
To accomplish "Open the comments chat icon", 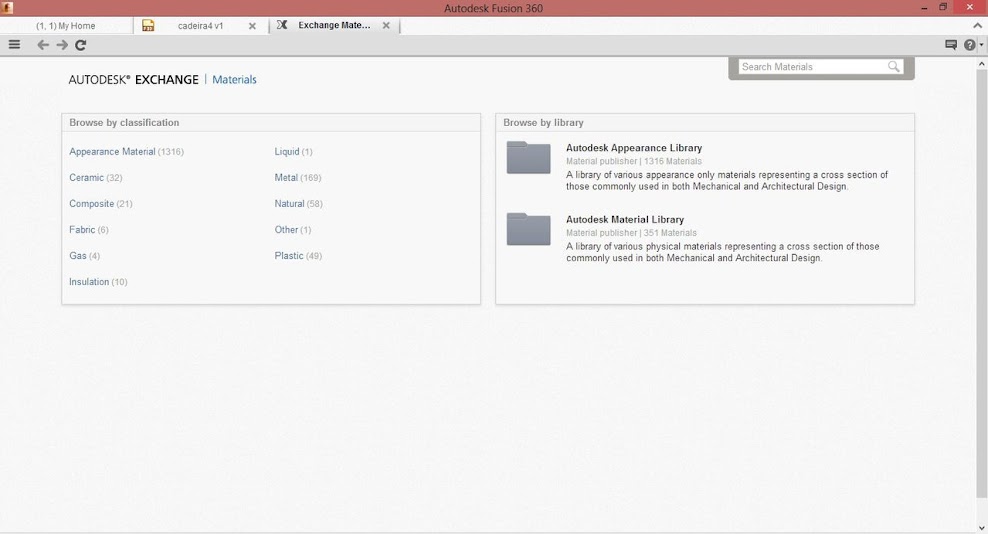I will 951,45.
